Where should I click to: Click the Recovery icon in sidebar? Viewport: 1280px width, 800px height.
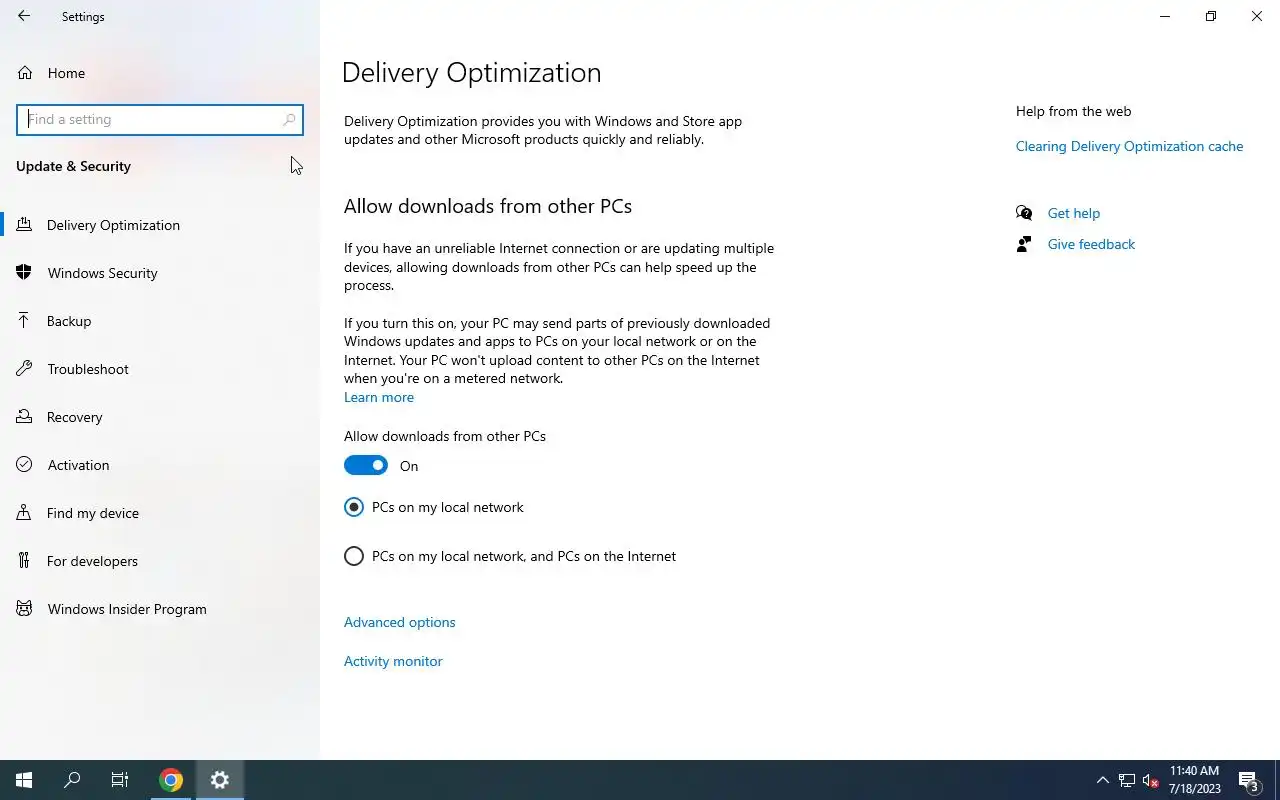[x=25, y=417]
